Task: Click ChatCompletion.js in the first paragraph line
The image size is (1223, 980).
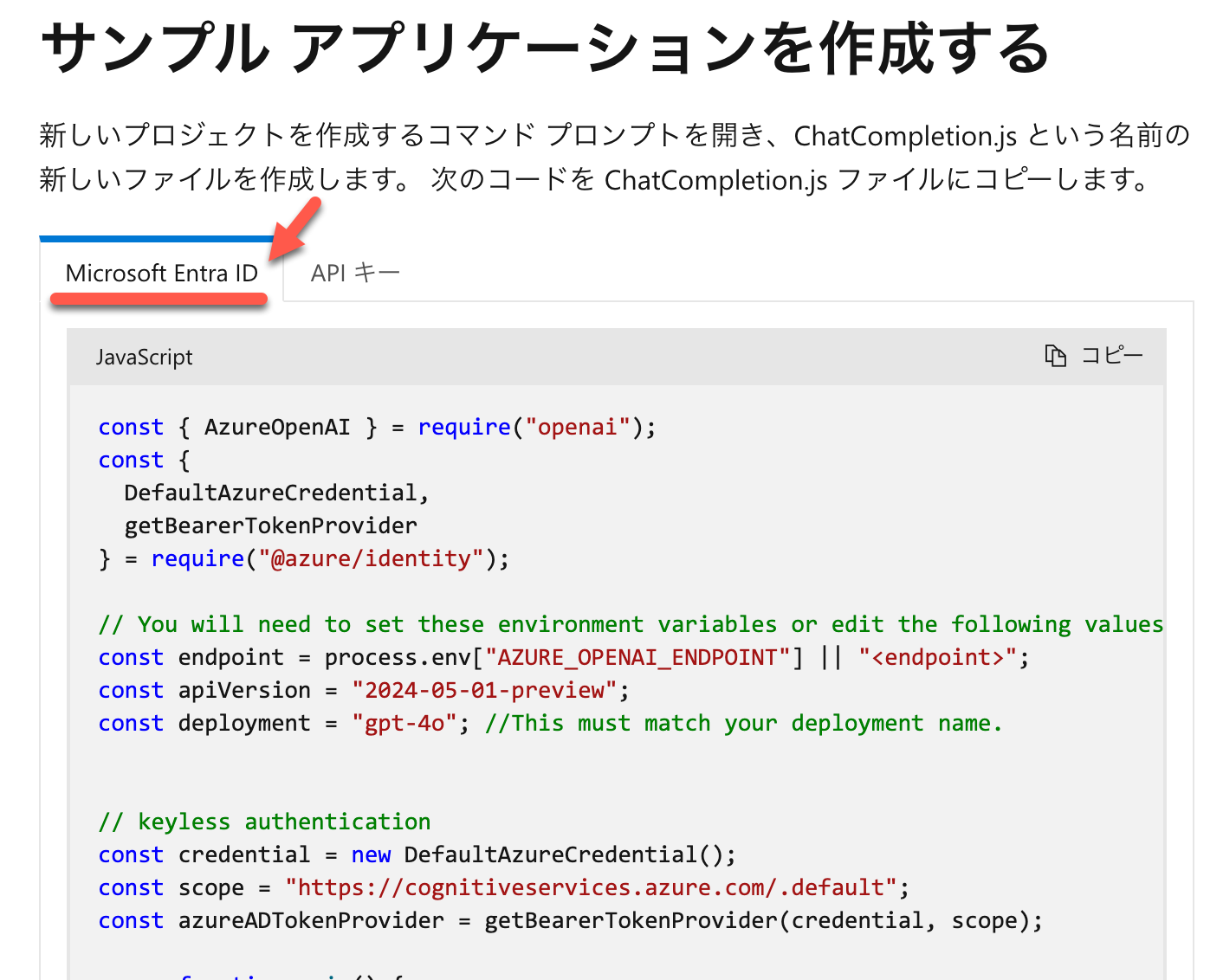Action: coord(905,136)
